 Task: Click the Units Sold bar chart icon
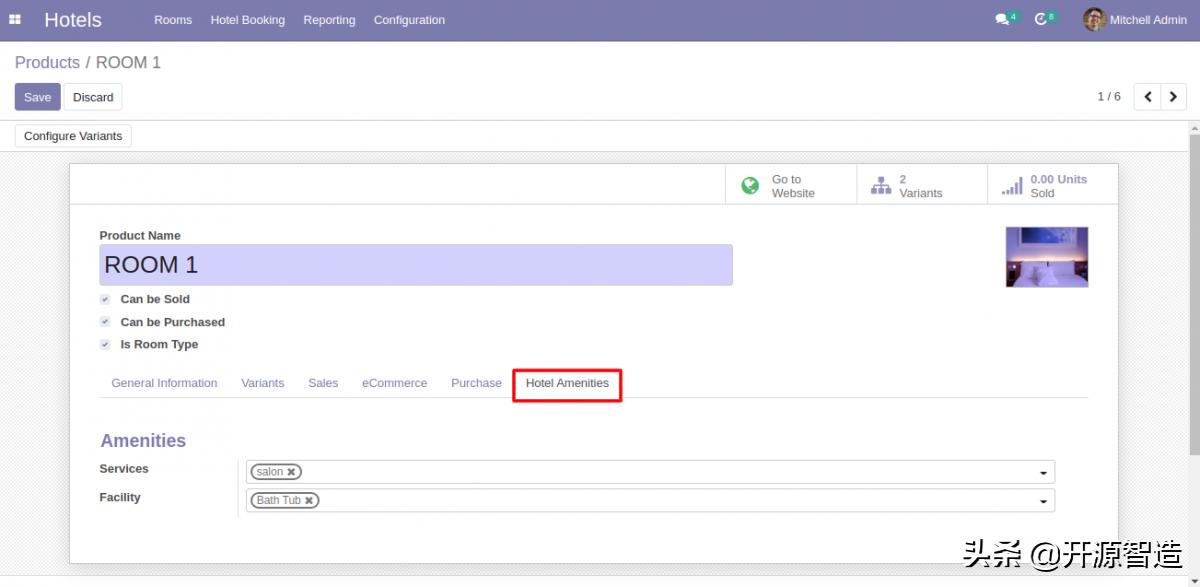1012,186
